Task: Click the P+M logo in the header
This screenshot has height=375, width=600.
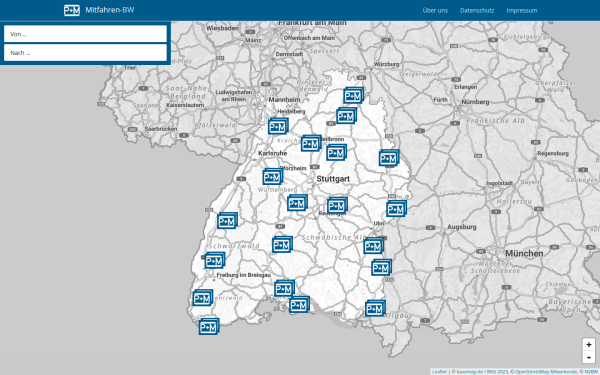Action: tap(72, 10)
